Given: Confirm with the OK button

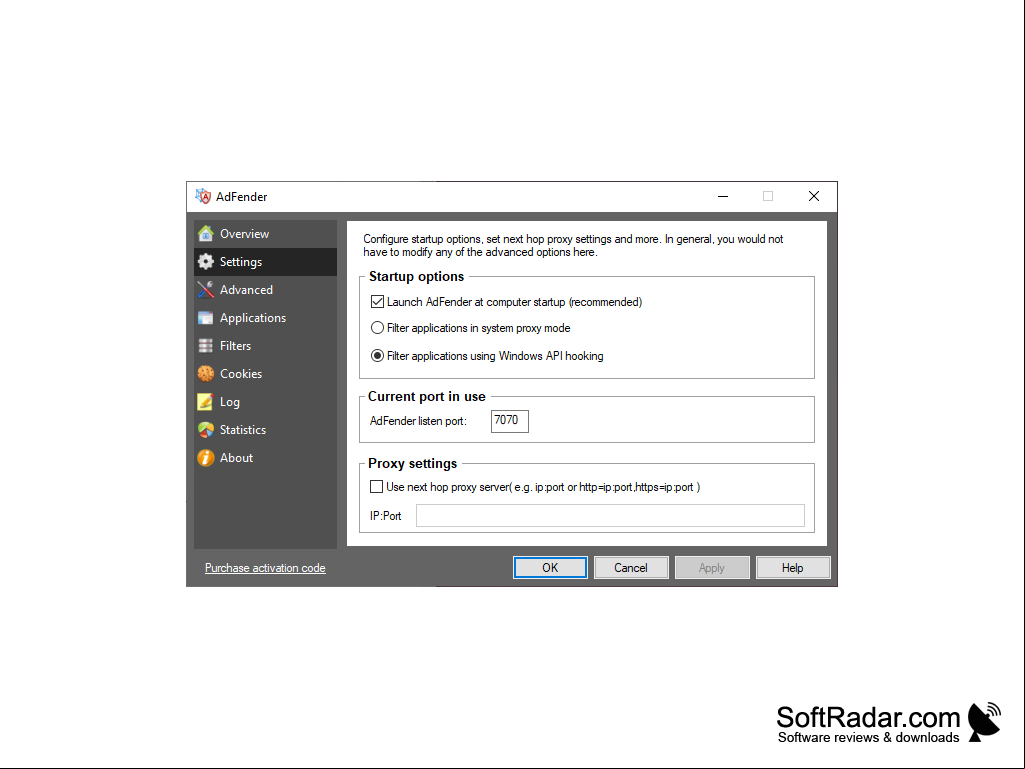Looking at the screenshot, I should [550, 568].
